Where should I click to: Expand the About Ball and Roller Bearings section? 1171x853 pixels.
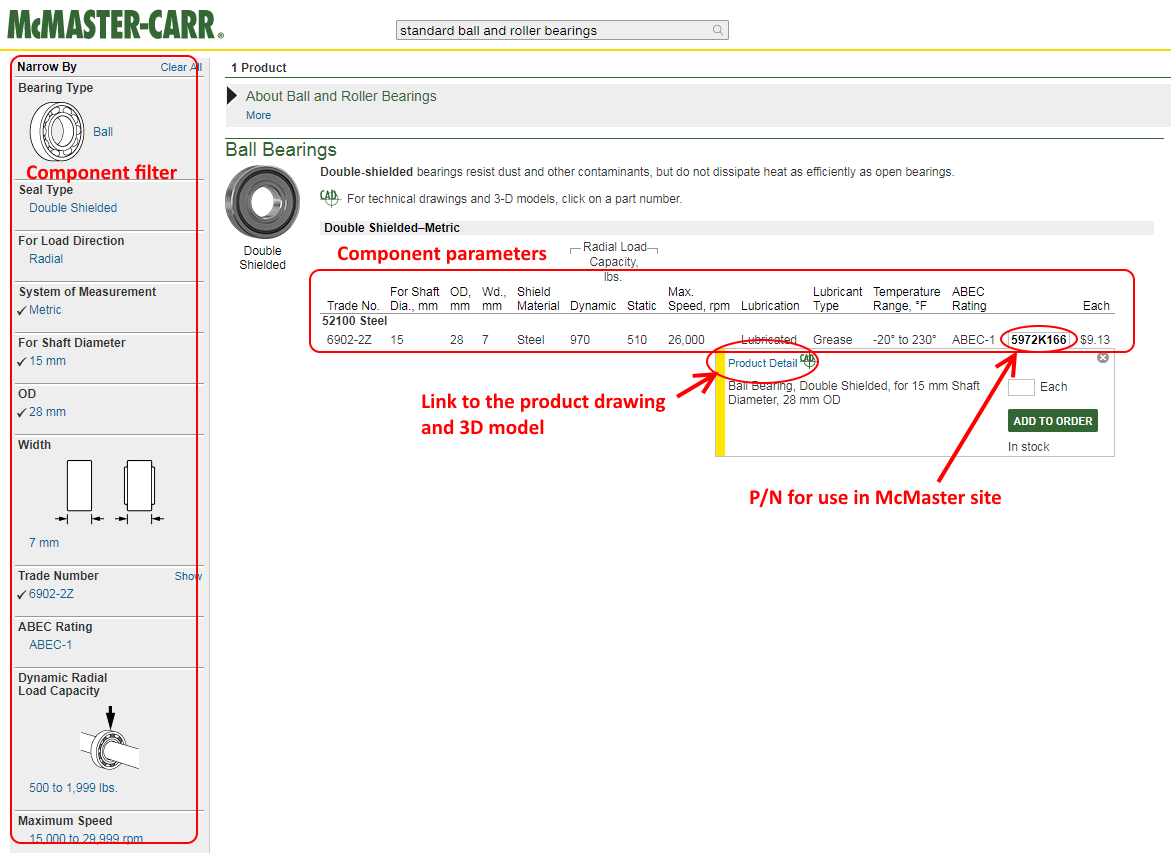[x=232, y=96]
